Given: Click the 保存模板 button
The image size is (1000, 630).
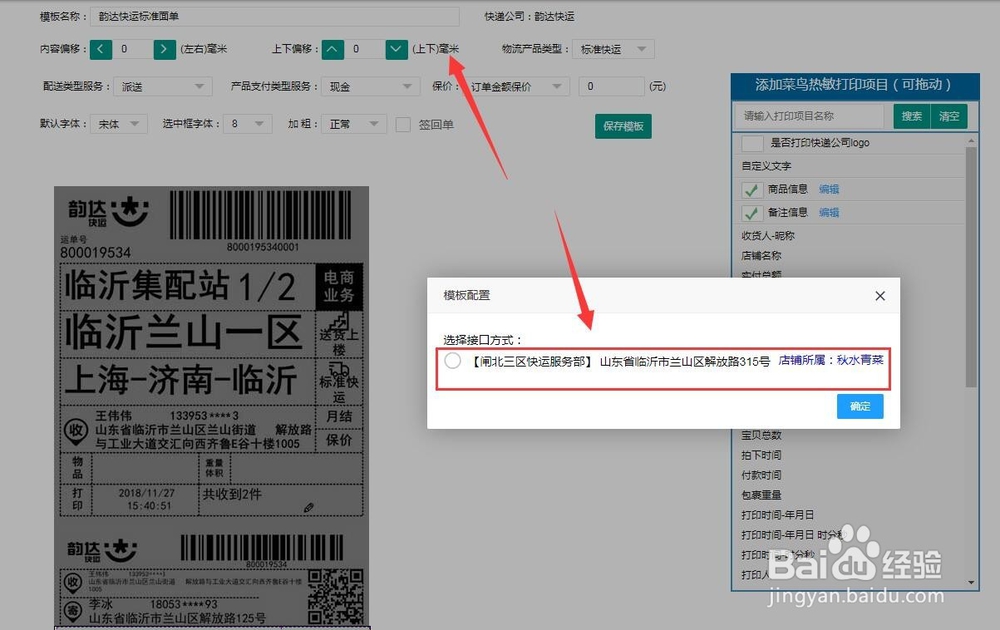Looking at the screenshot, I should tap(623, 126).
